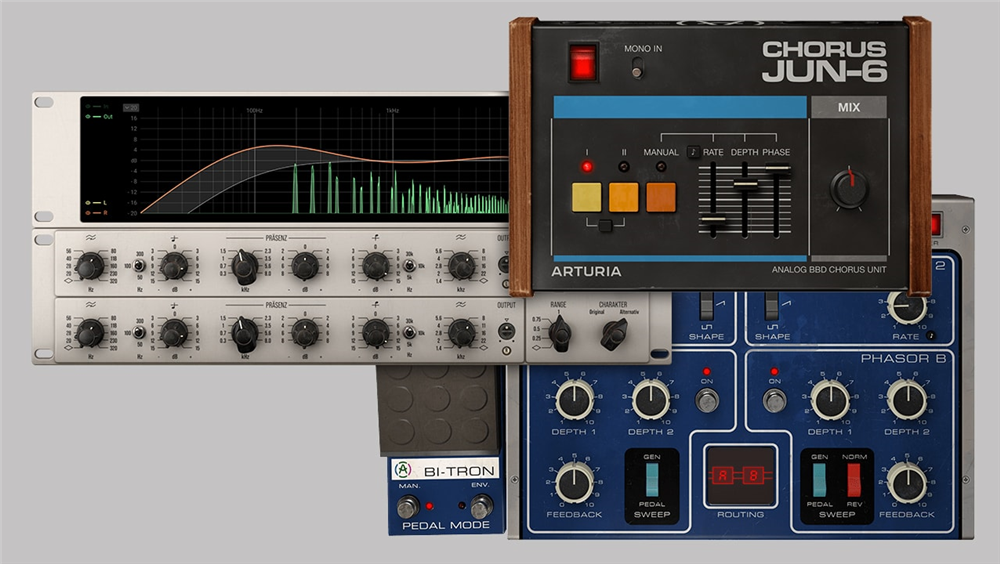Toggle the R channel legend in EQ display

tap(96, 212)
